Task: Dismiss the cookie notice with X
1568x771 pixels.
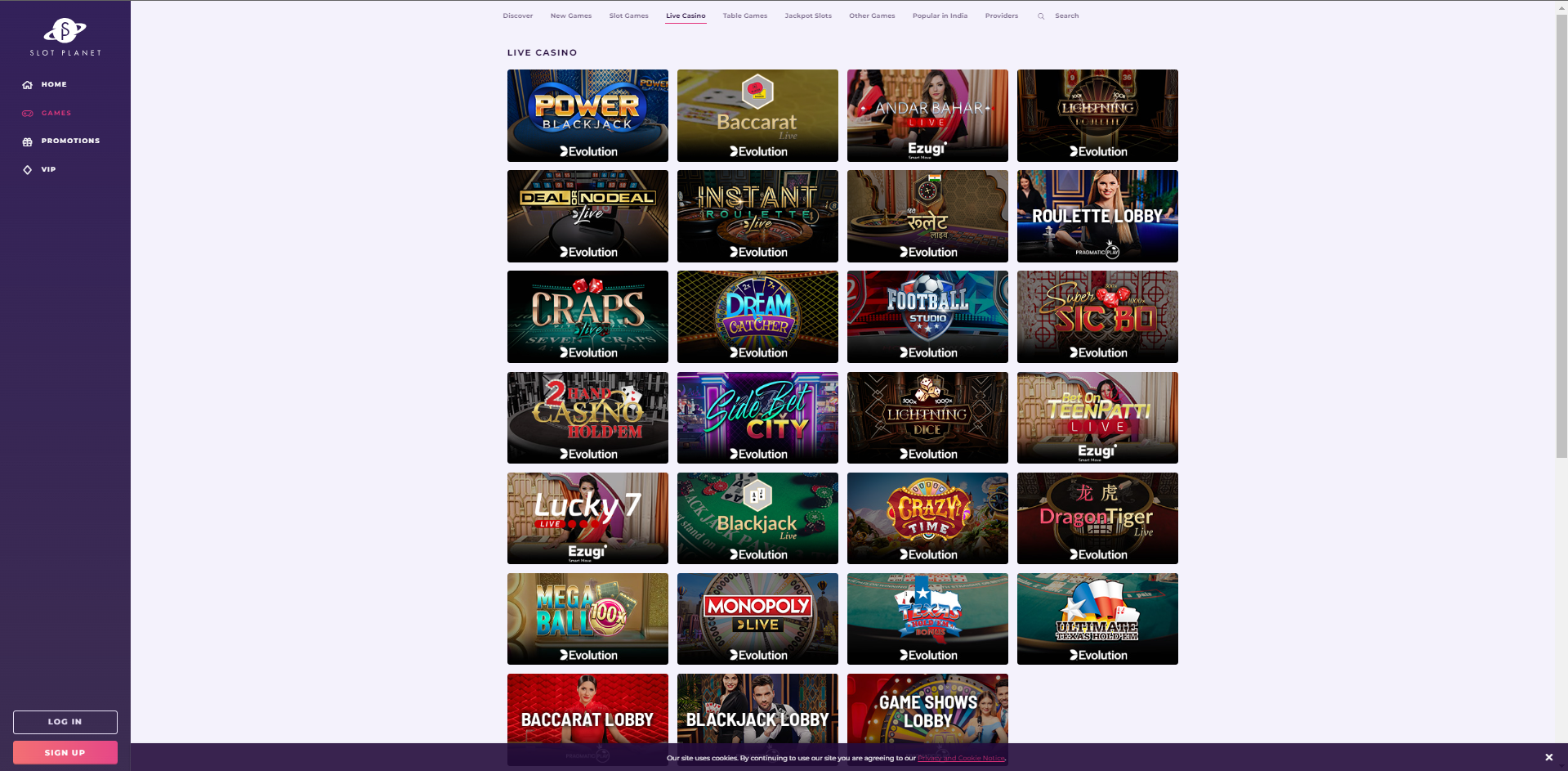Action: point(1548,757)
